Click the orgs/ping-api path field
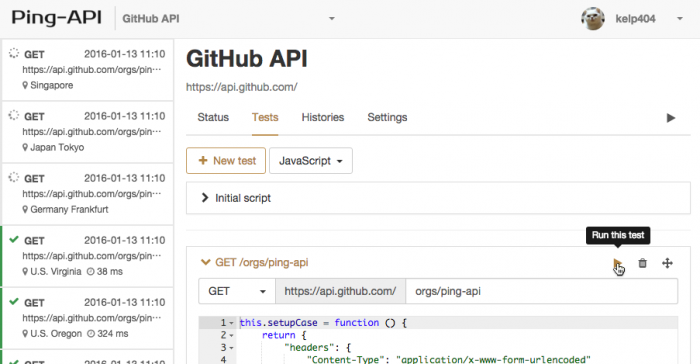 pyautogui.click(x=542, y=291)
